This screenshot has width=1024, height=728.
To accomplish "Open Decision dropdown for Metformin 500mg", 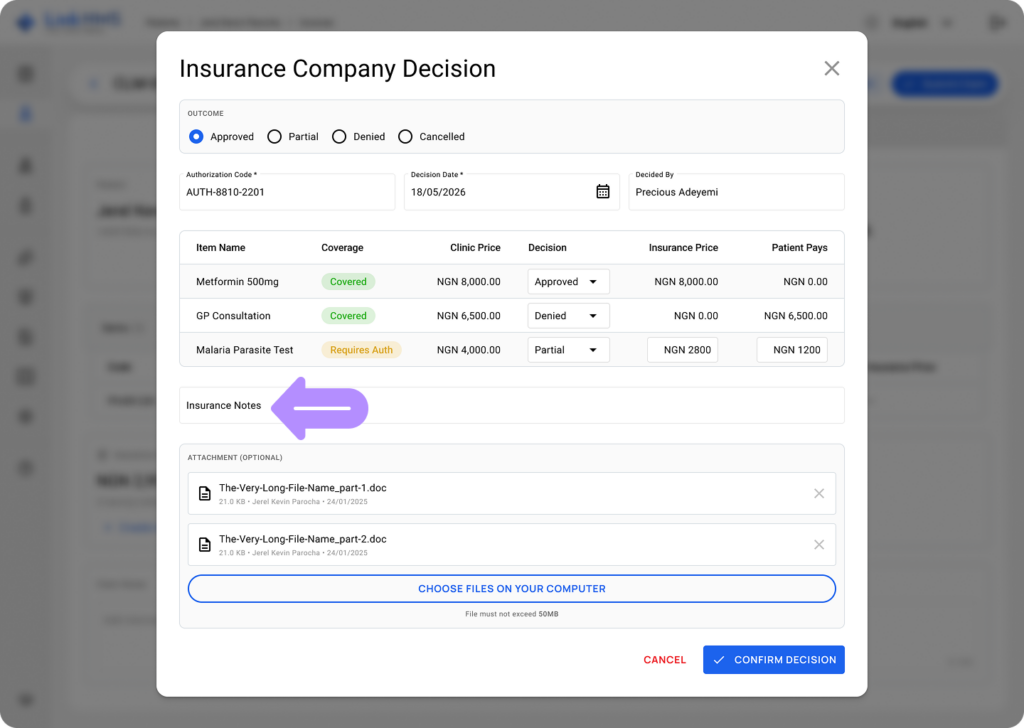I will coord(568,281).
